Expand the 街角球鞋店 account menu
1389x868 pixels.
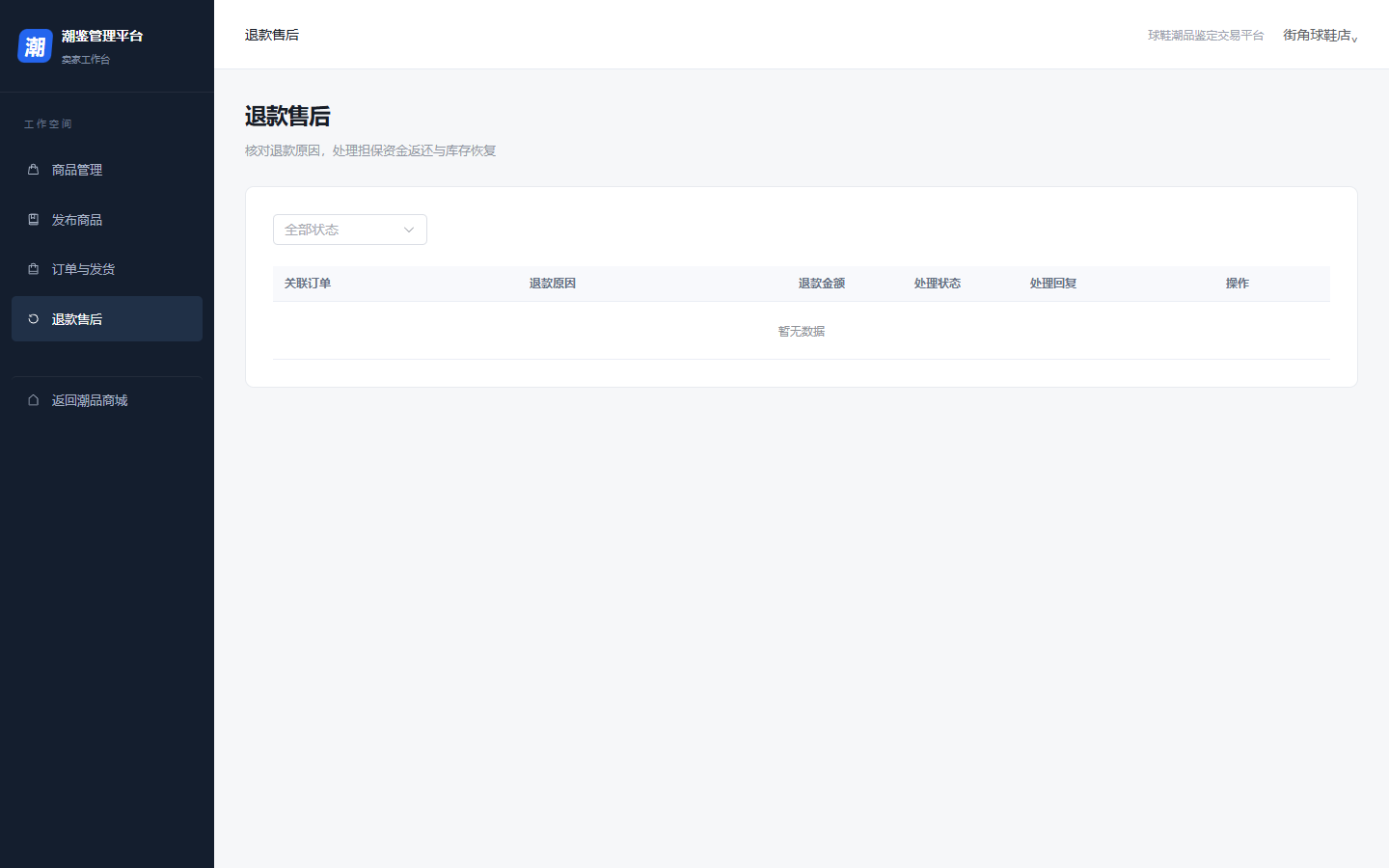click(1321, 36)
